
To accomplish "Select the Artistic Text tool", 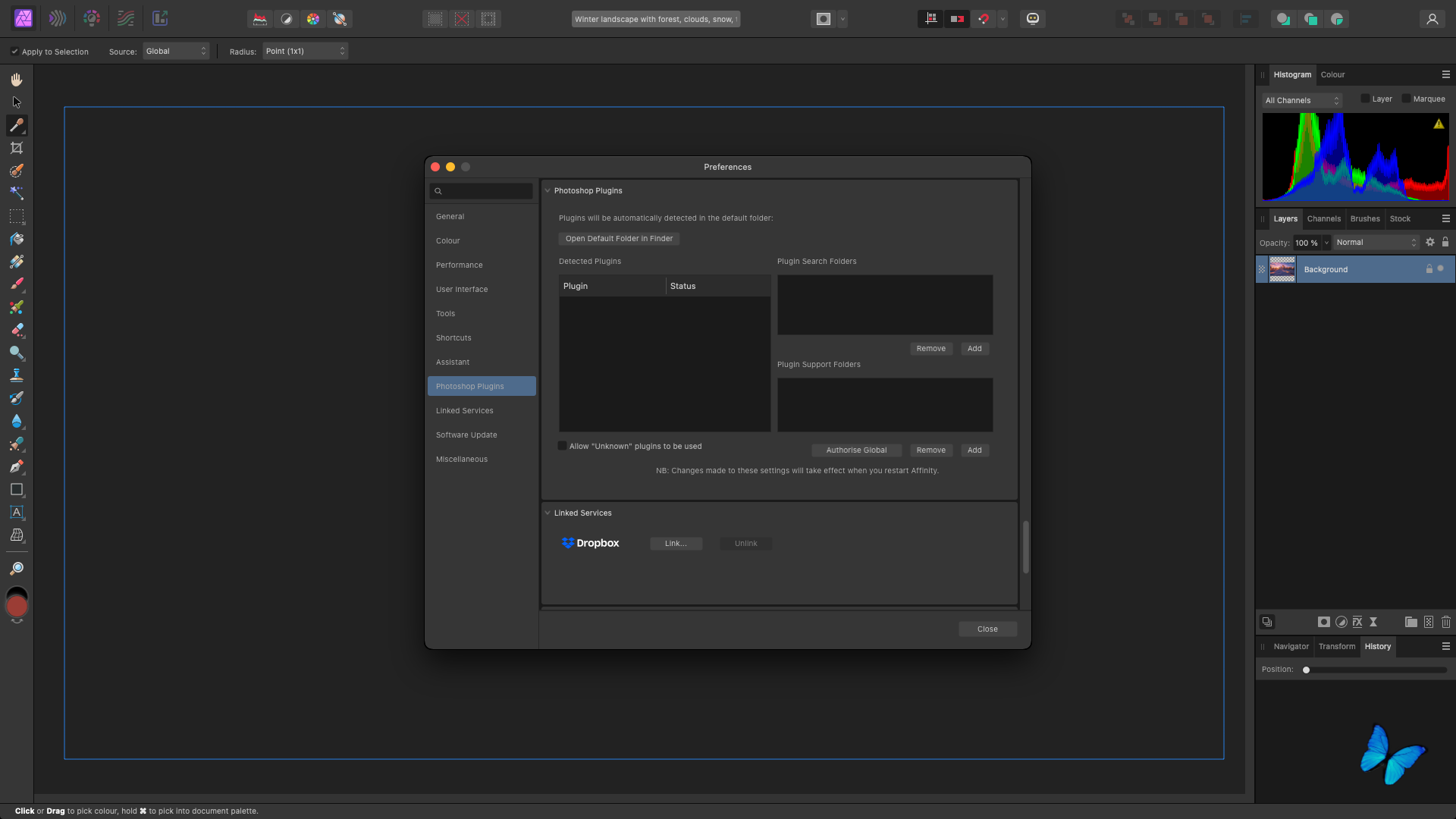I will coord(17,513).
